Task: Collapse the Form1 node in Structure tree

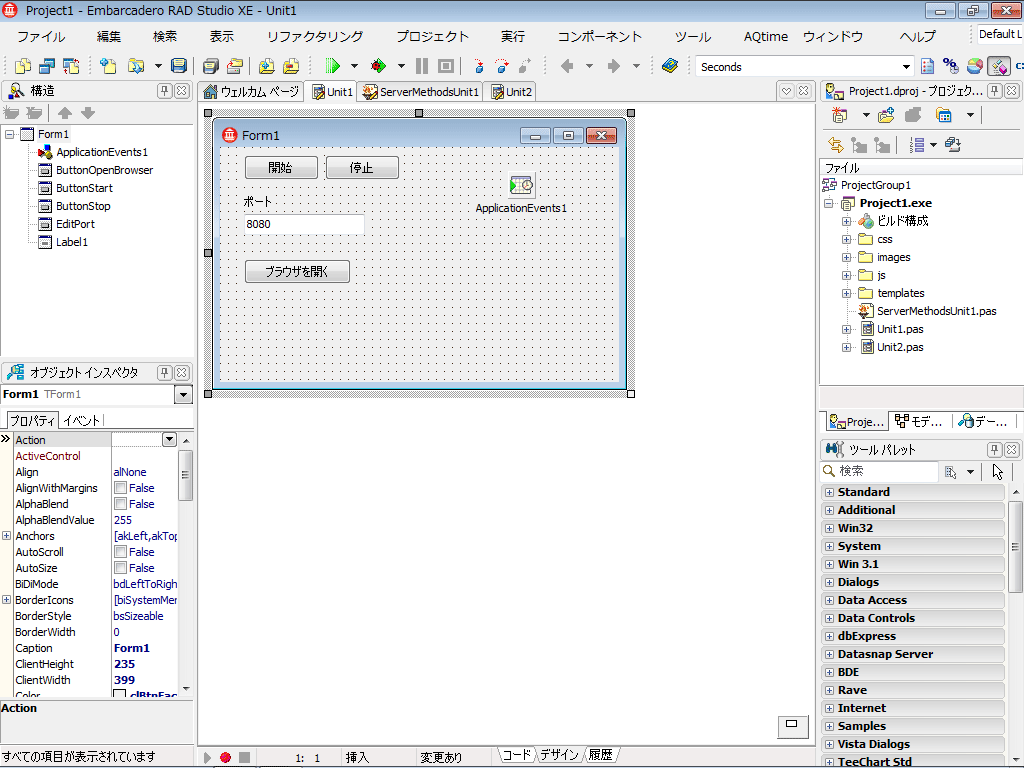Action: point(10,134)
